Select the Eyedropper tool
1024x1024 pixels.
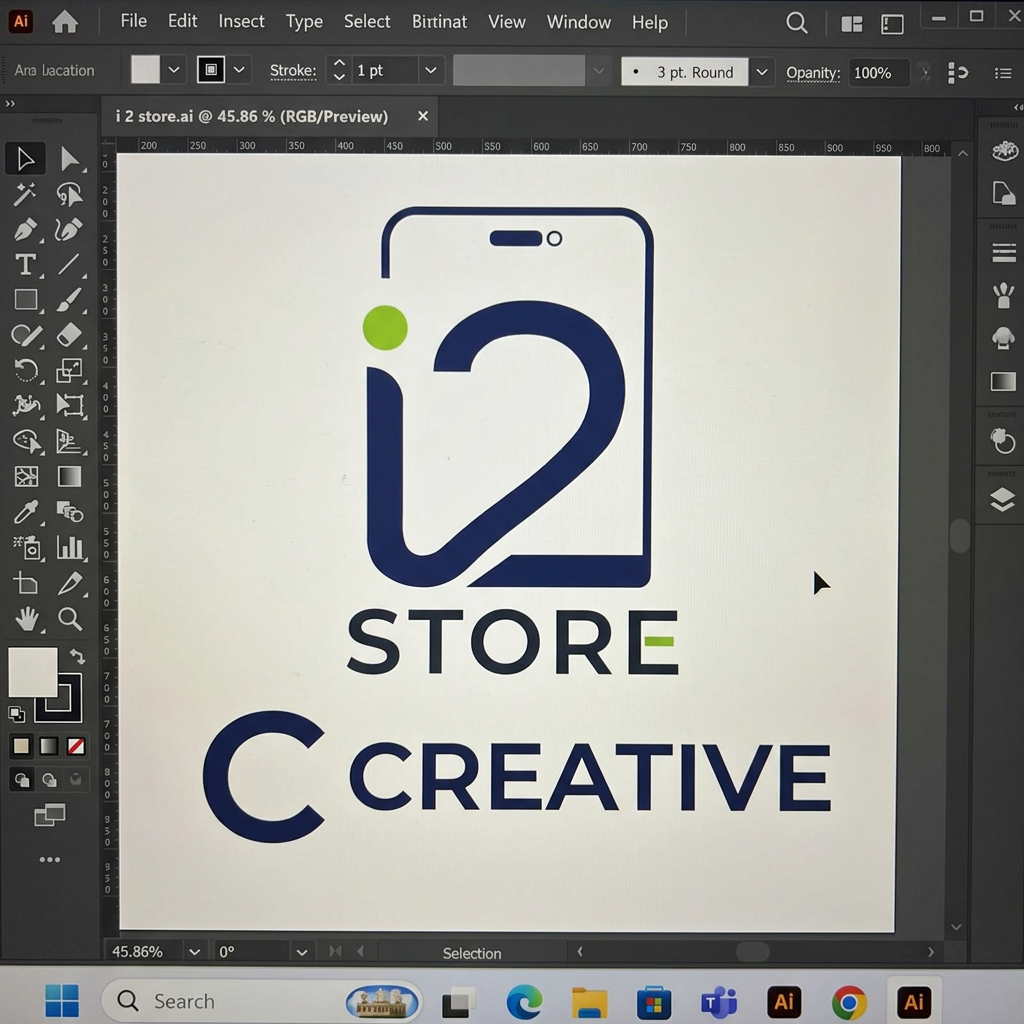(x=25, y=512)
